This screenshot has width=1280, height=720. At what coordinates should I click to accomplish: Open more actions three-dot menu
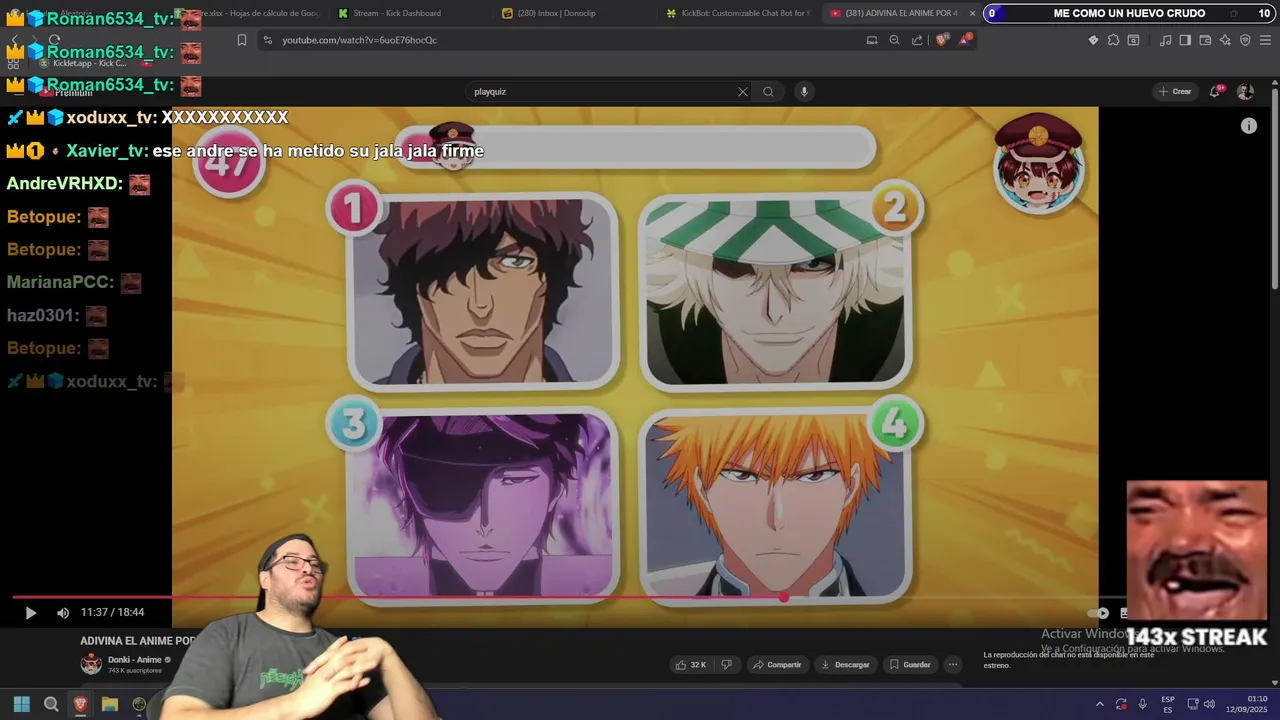[953, 665]
